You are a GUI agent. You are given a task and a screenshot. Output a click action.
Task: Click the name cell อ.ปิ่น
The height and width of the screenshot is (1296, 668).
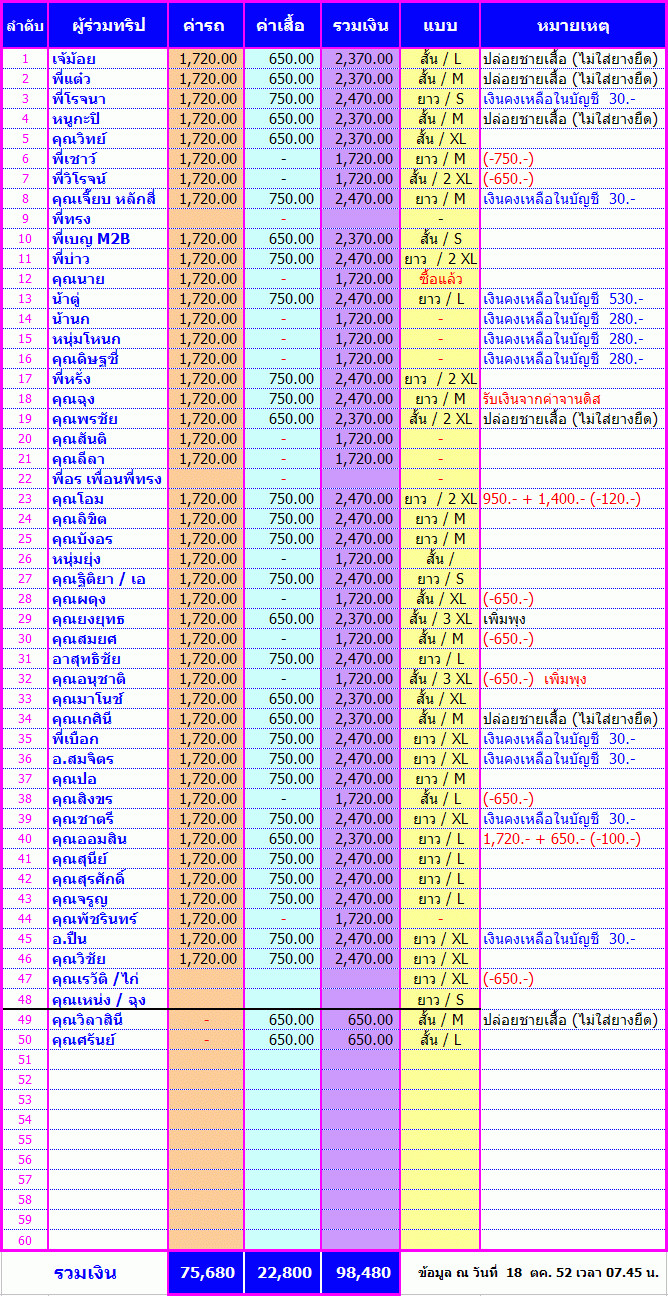(x=108, y=938)
